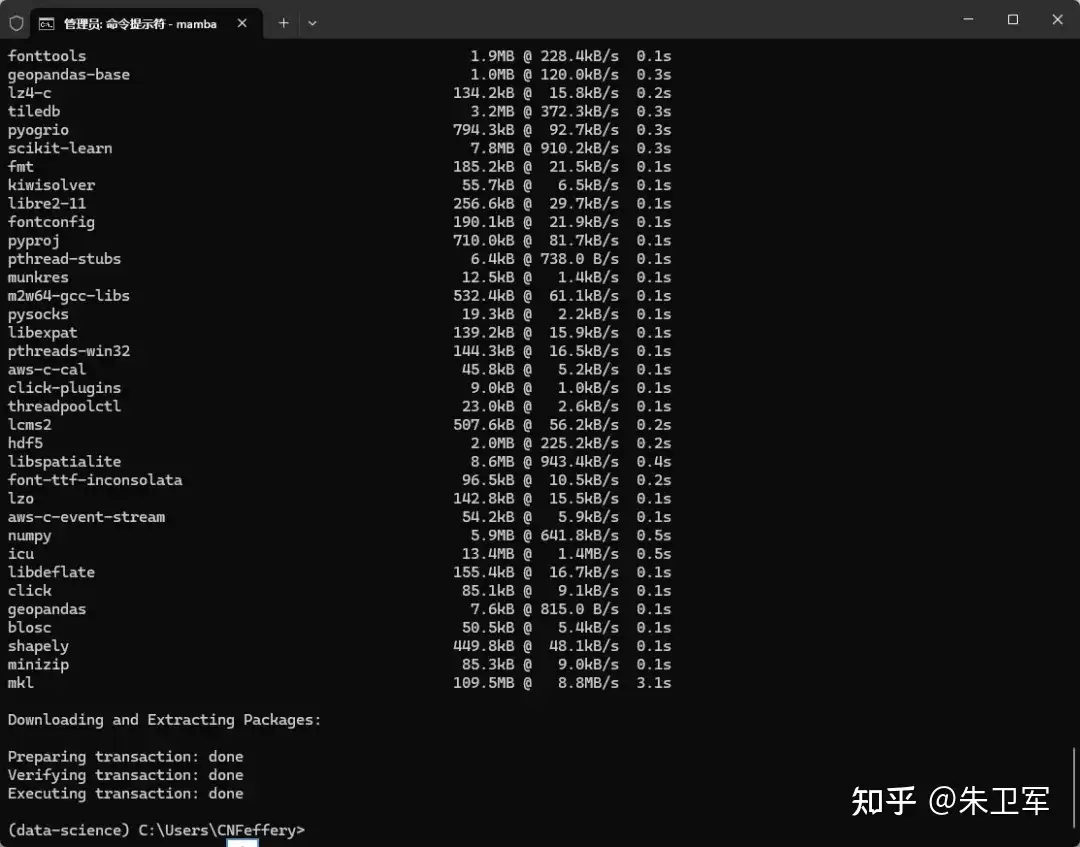The width and height of the screenshot is (1080, 847).
Task: Click the blosc package name
Action: click(29, 628)
